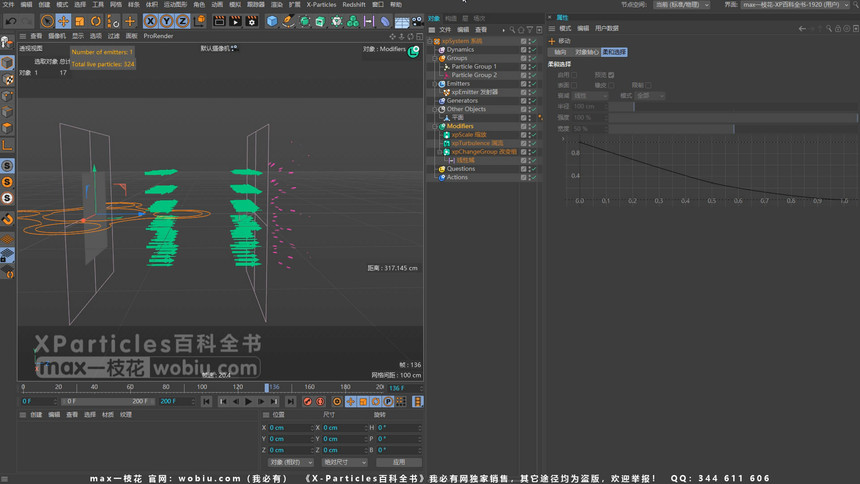Collapse the Emitters tree node

435,84
